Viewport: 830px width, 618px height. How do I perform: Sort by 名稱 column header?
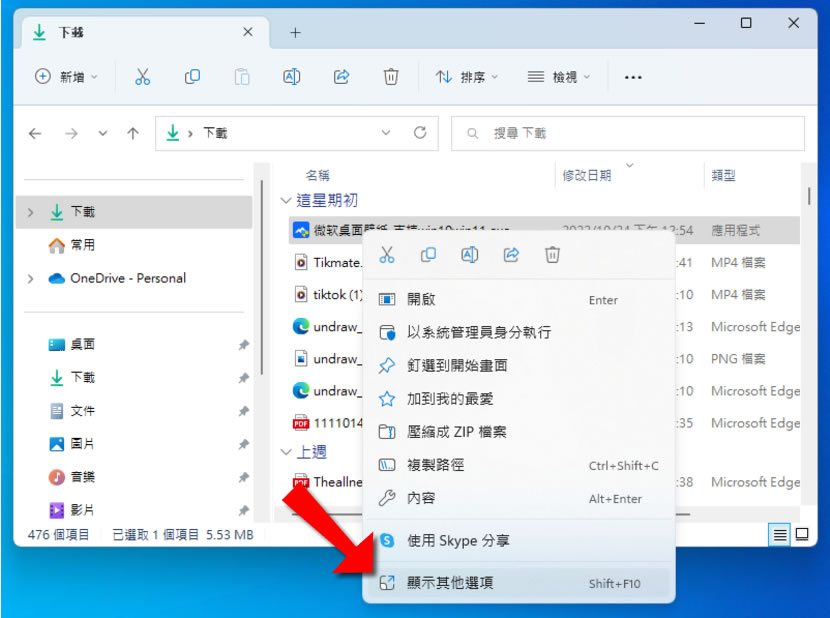[x=318, y=175]
